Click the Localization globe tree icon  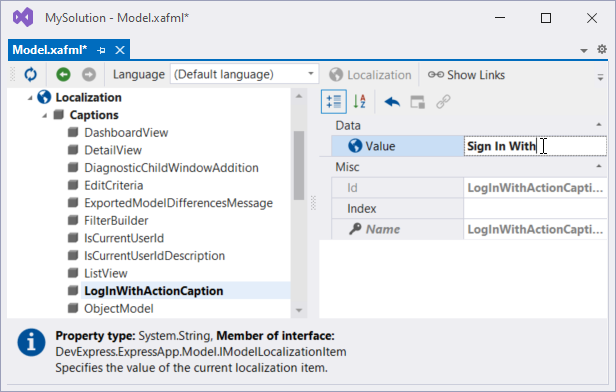[44, 97]
